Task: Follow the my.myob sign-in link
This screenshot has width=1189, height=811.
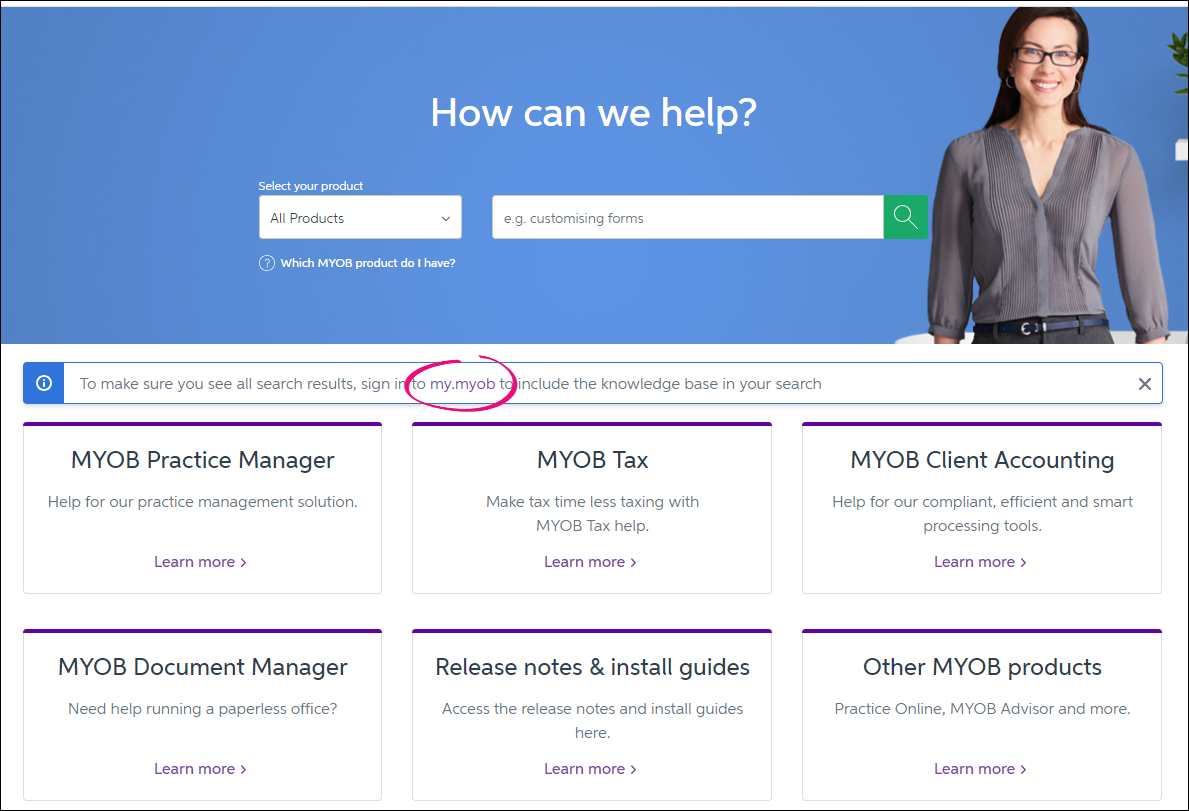Action: coord(463,384)
